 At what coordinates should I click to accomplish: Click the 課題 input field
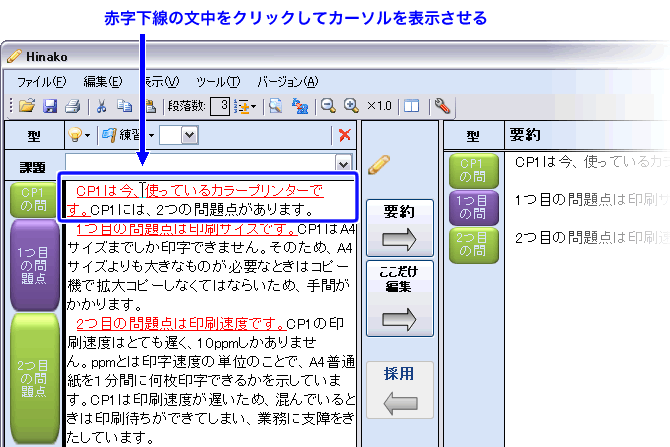[x=200, y=163]
